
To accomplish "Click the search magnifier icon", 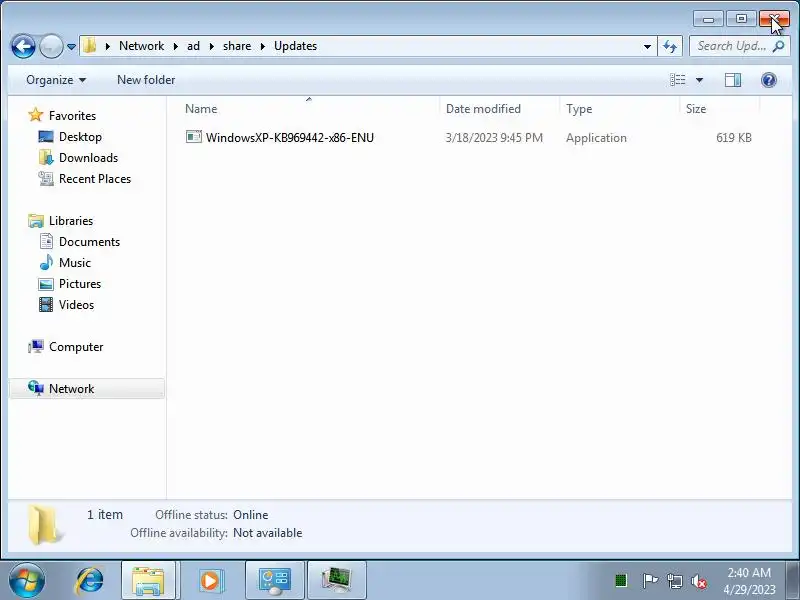I will [779, 46].
